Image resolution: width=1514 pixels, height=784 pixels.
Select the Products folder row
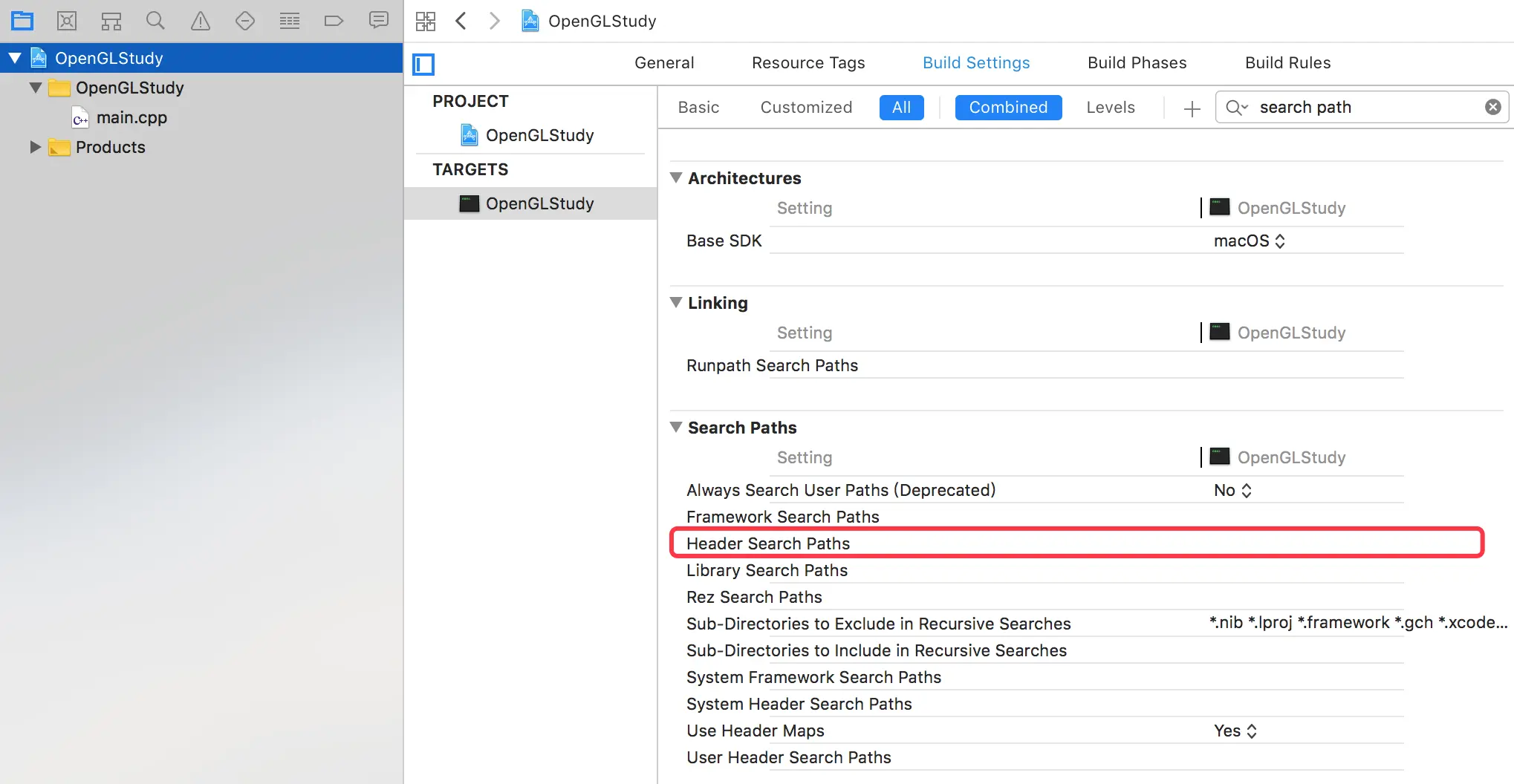(x=201, y=147)
